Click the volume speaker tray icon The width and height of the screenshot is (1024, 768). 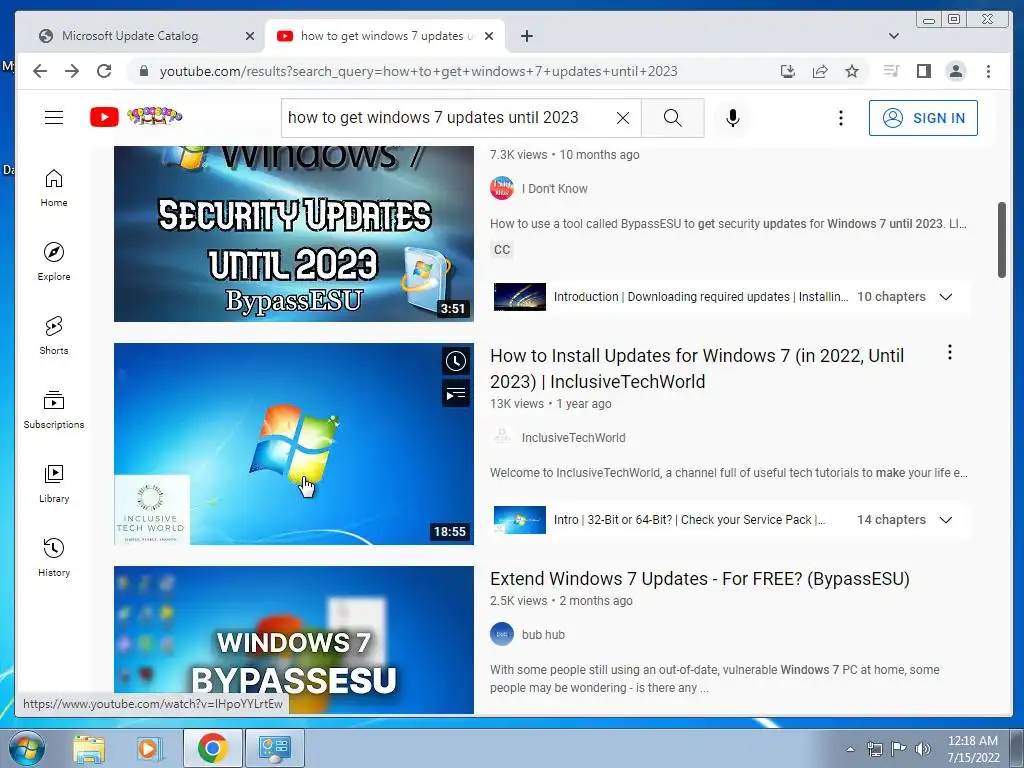pos(922,749)
